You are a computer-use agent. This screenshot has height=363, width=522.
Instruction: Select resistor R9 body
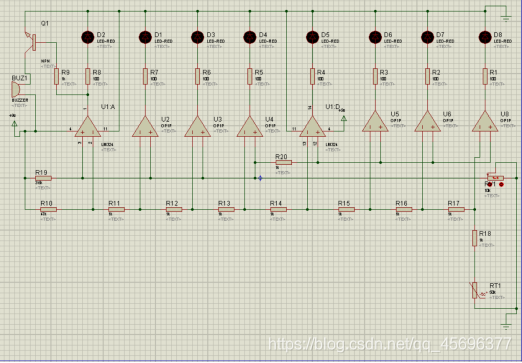56,76
